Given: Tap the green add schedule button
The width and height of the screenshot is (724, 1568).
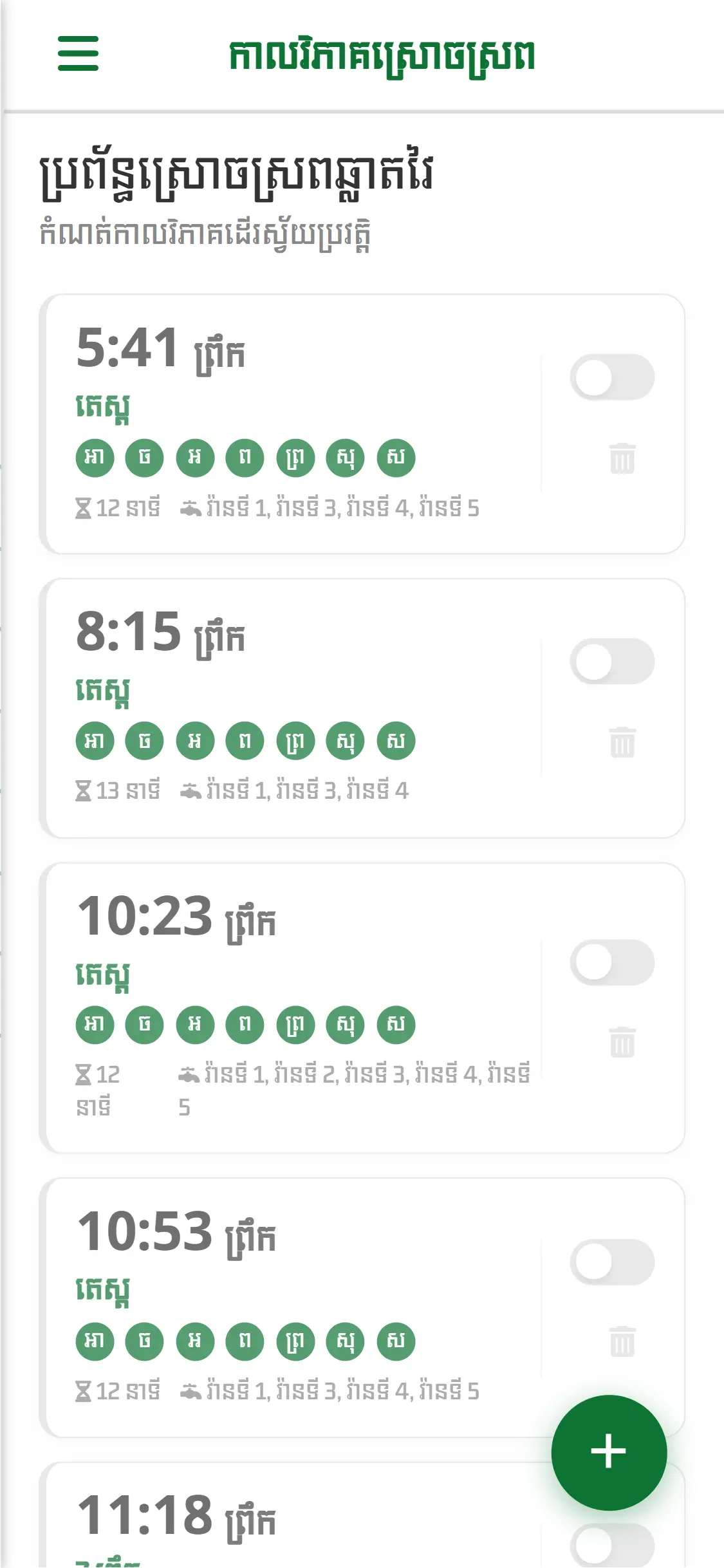Looking at the screenshot, I should pos(608,1451).
